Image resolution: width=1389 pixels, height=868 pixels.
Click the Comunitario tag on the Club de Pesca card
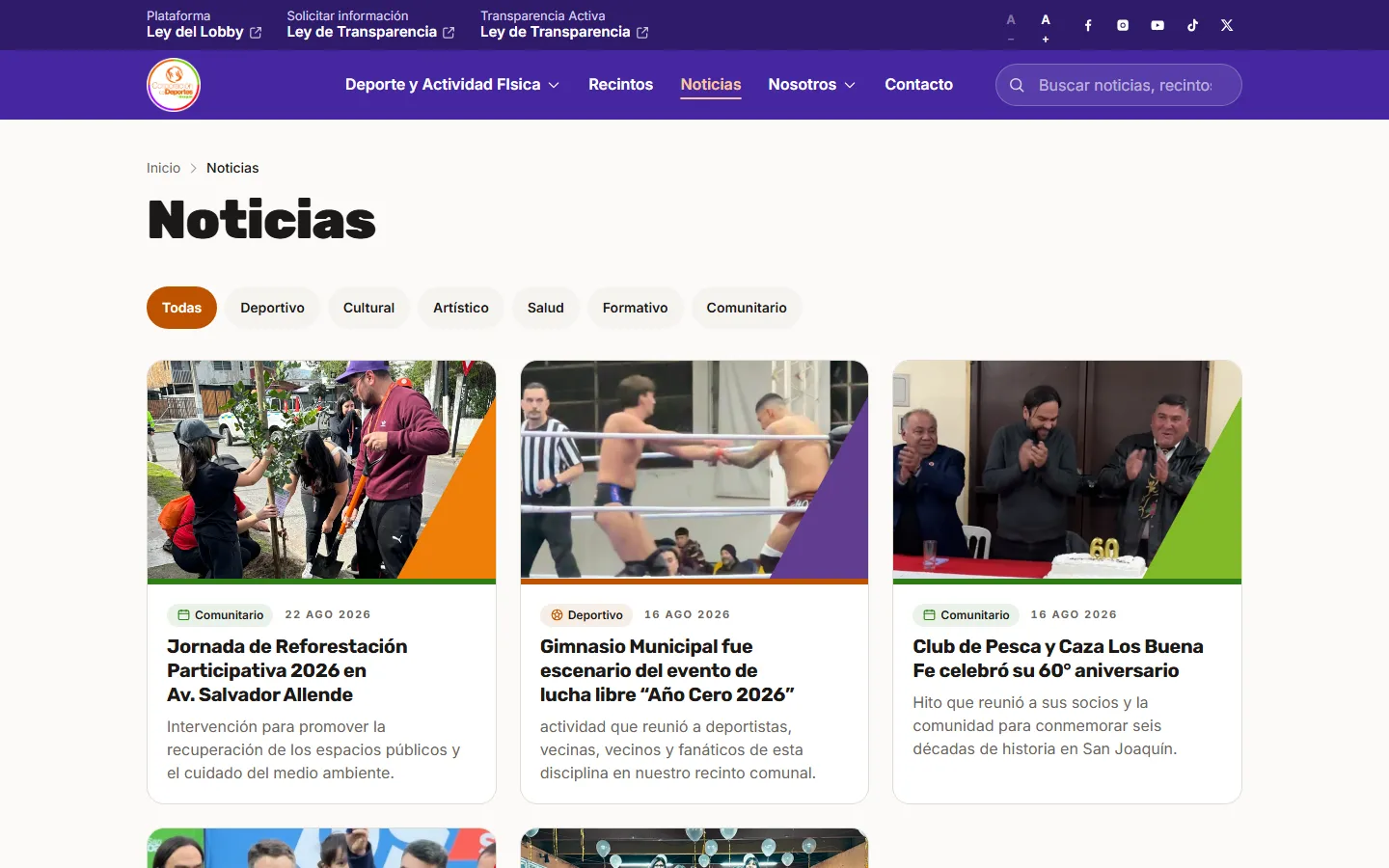point(966,615)
